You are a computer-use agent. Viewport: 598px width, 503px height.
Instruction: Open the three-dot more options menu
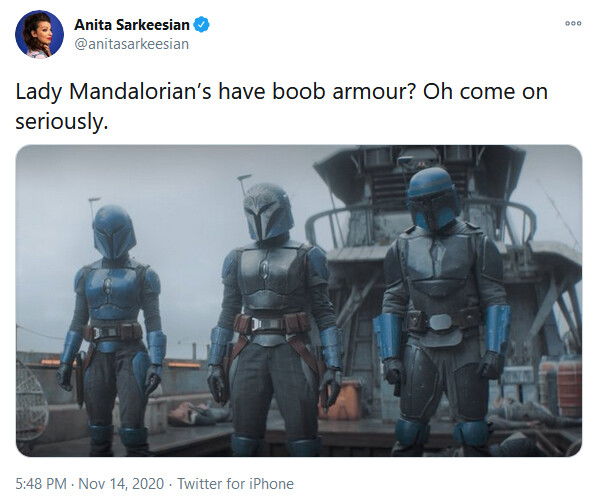(573, 23)
